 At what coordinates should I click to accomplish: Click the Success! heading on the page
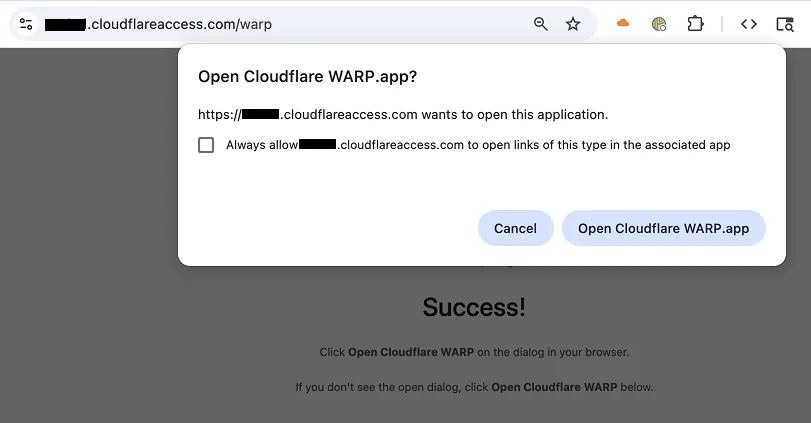(x=473, y=307)
